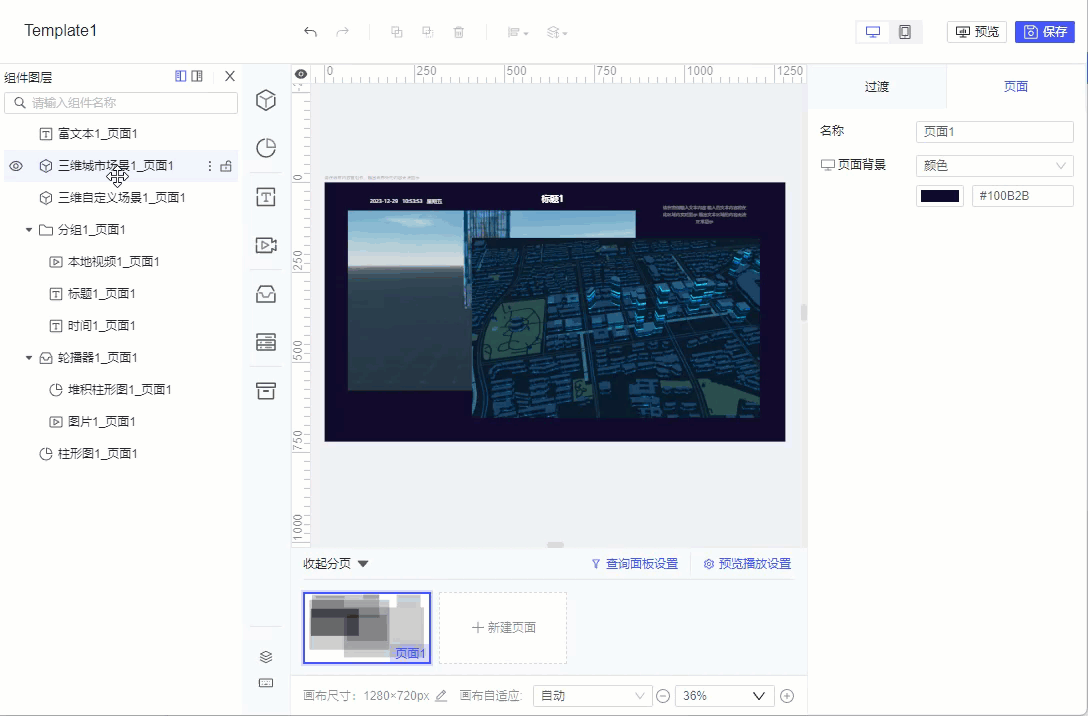
Task: Hide the 三维城市场景1_页面1 layer via eye toggle
Action: [15, 165]
